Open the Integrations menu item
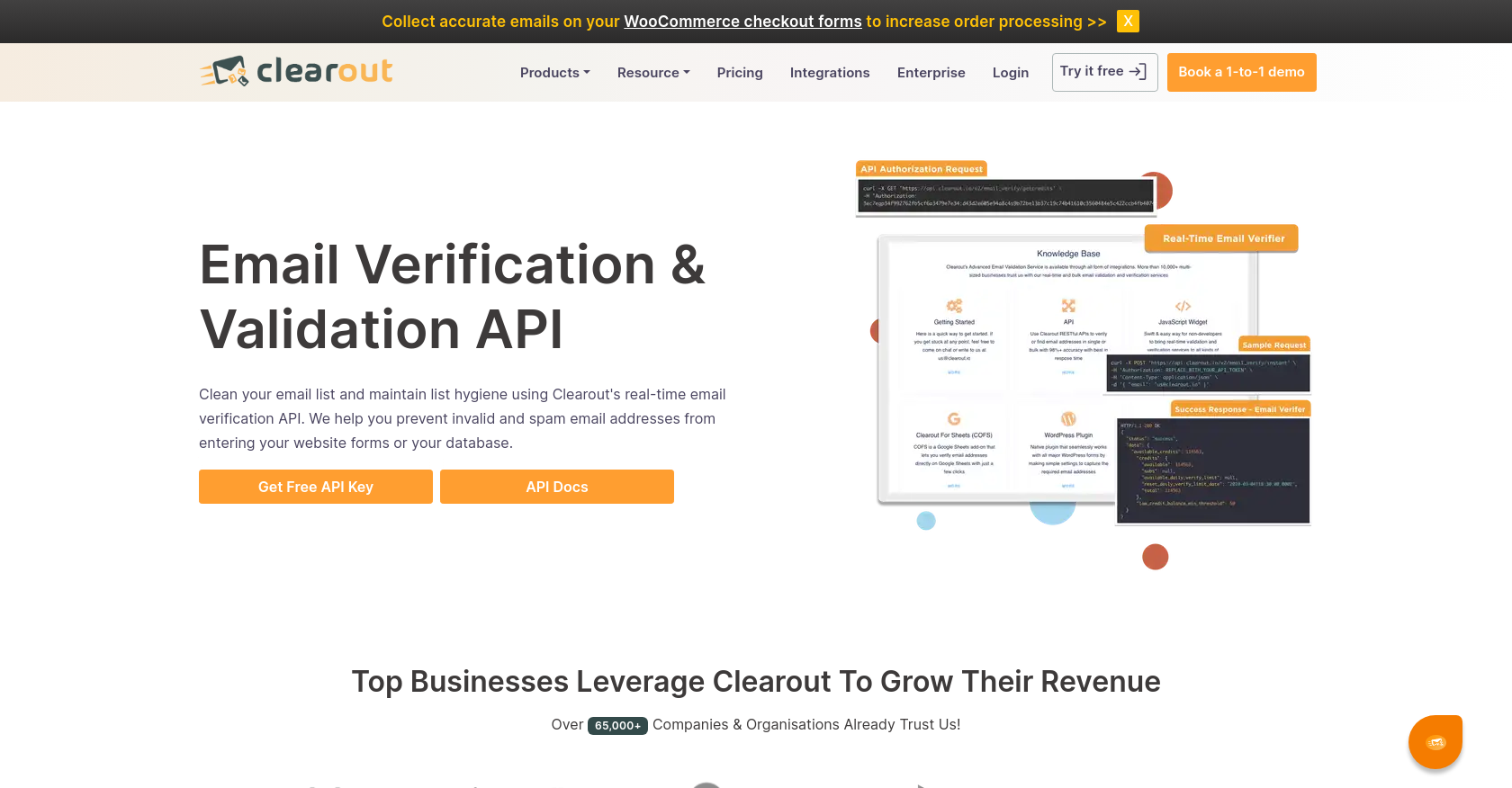Image resolution: width=1512 pixels, height=788 pixels. click(x=830, y=73)
